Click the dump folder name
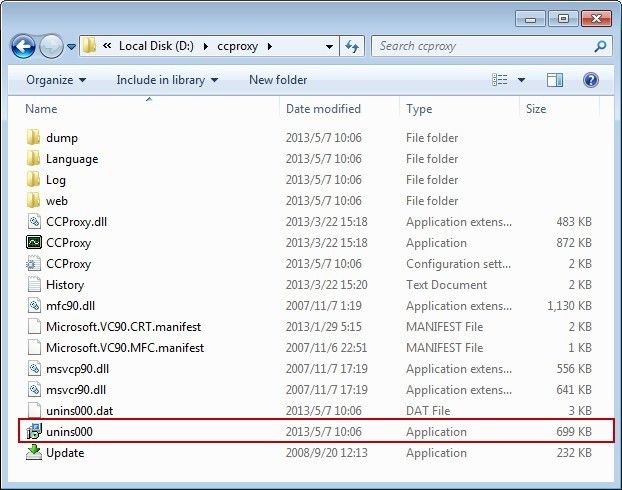Viewport: 622px width, 490px height. pos(62,138)
